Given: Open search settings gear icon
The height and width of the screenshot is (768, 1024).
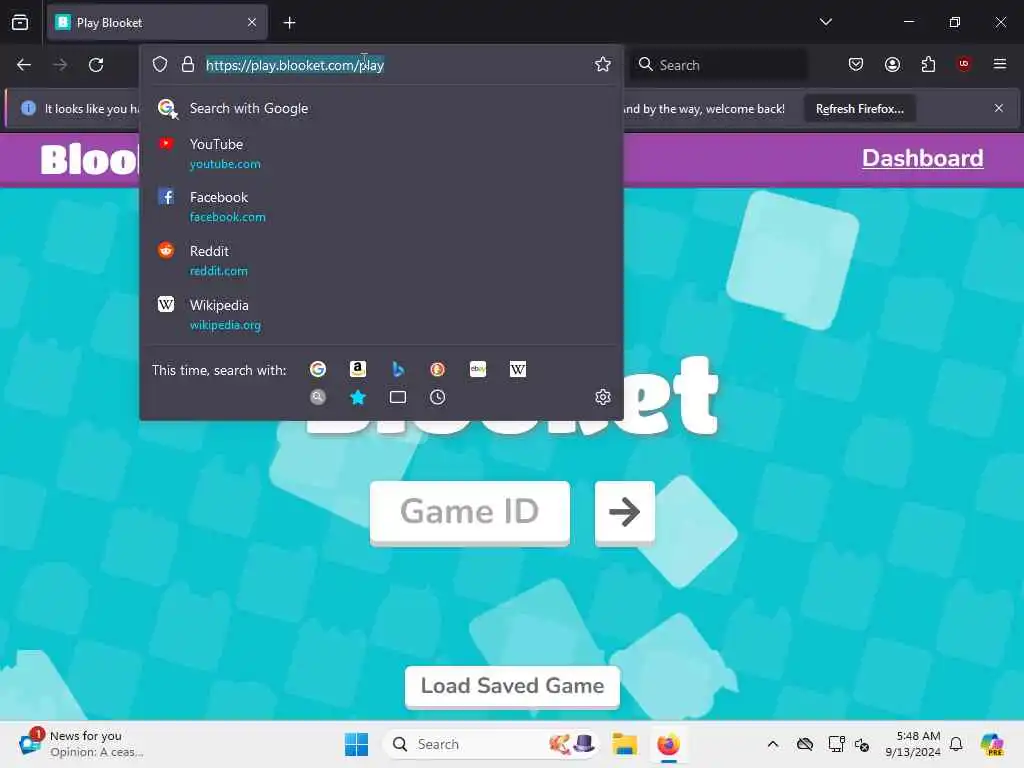Looking at the screenshot, I should (x=603, y=397).
